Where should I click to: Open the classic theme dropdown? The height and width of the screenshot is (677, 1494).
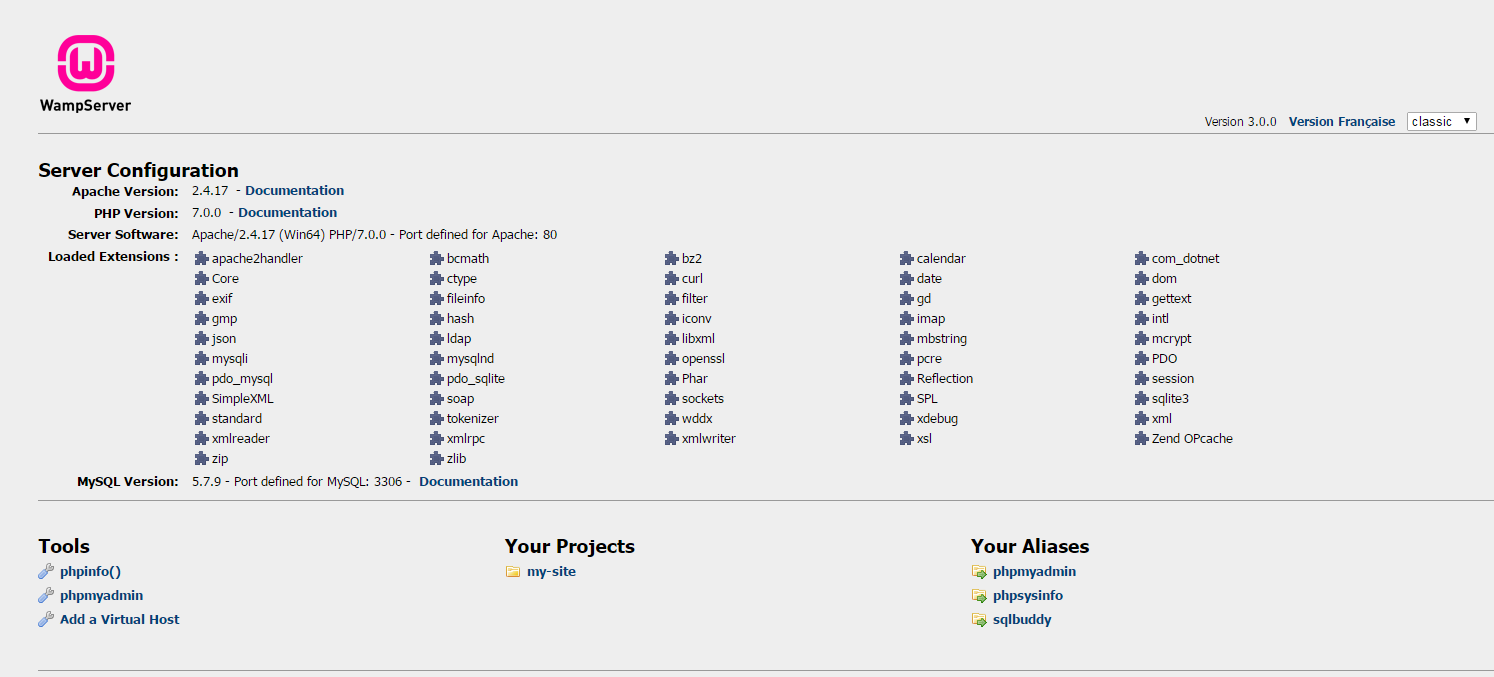click(x=1442, y=121)
